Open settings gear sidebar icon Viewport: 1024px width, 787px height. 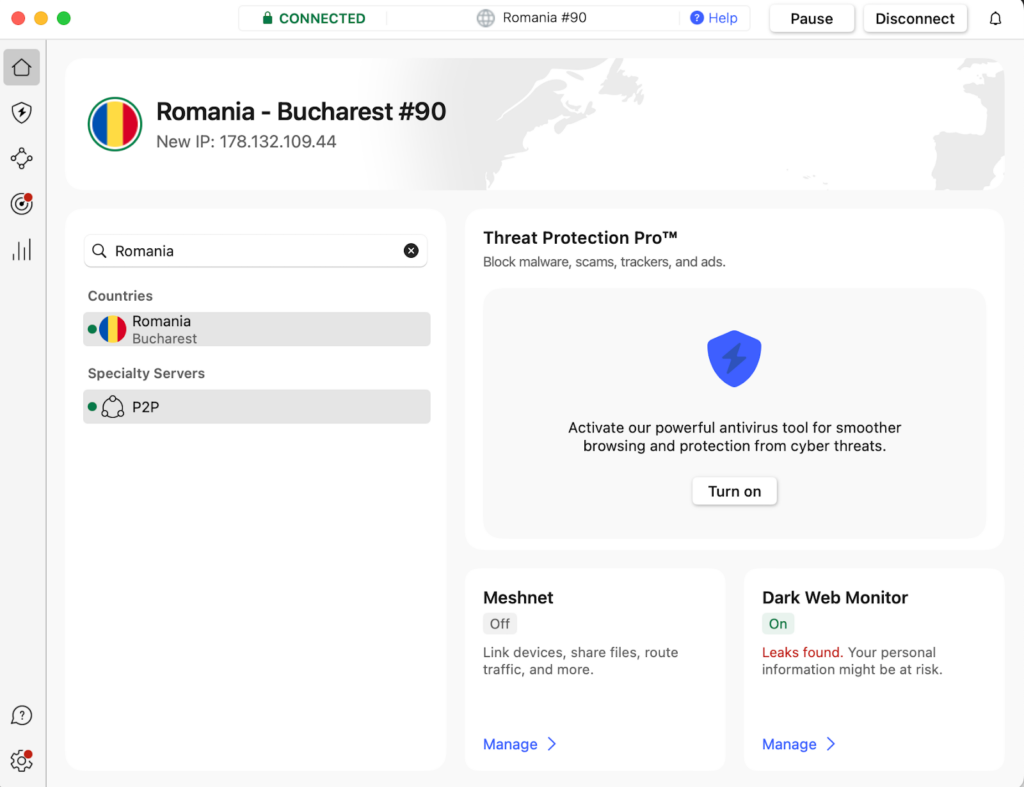pos(22,761)
